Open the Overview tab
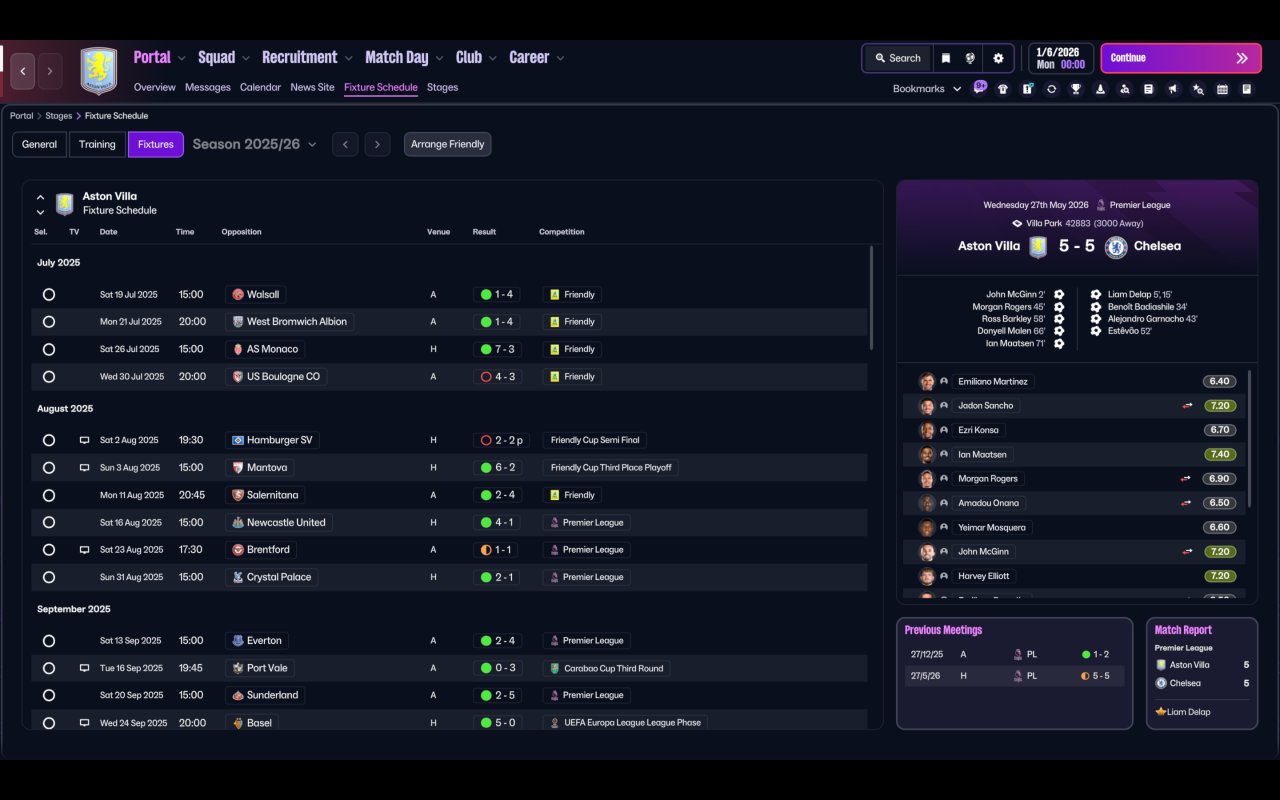 pyautogui.click(x=155, y=87)
